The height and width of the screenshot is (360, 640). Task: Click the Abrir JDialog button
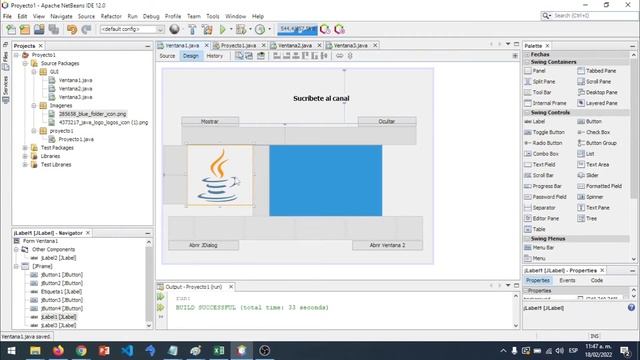pyautogui.click(x=203, y=245)
